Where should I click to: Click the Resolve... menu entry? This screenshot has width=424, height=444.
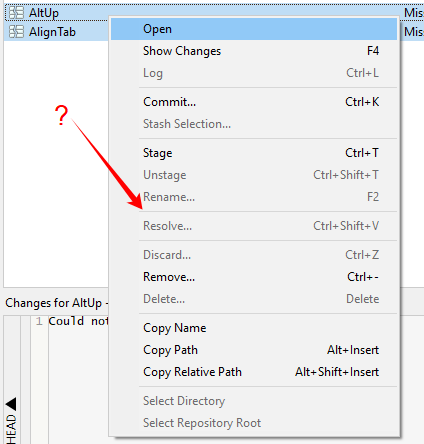click(x=254, y=226)
